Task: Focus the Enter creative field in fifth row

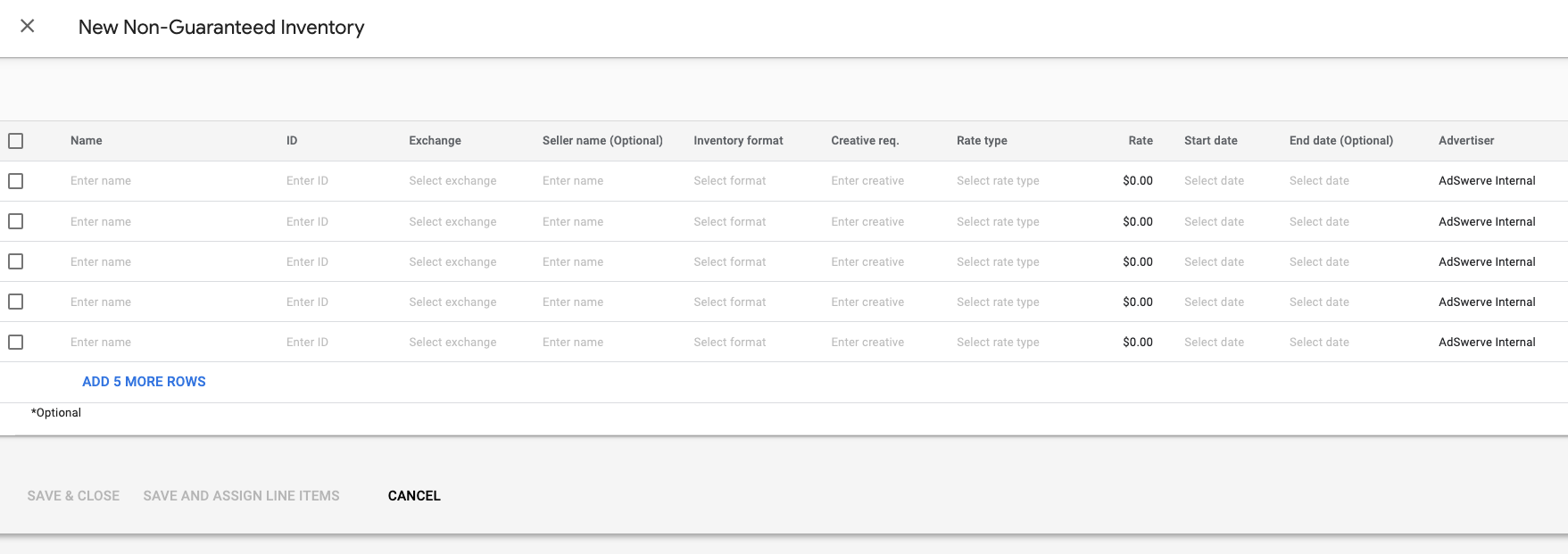Action: point(867,342)
